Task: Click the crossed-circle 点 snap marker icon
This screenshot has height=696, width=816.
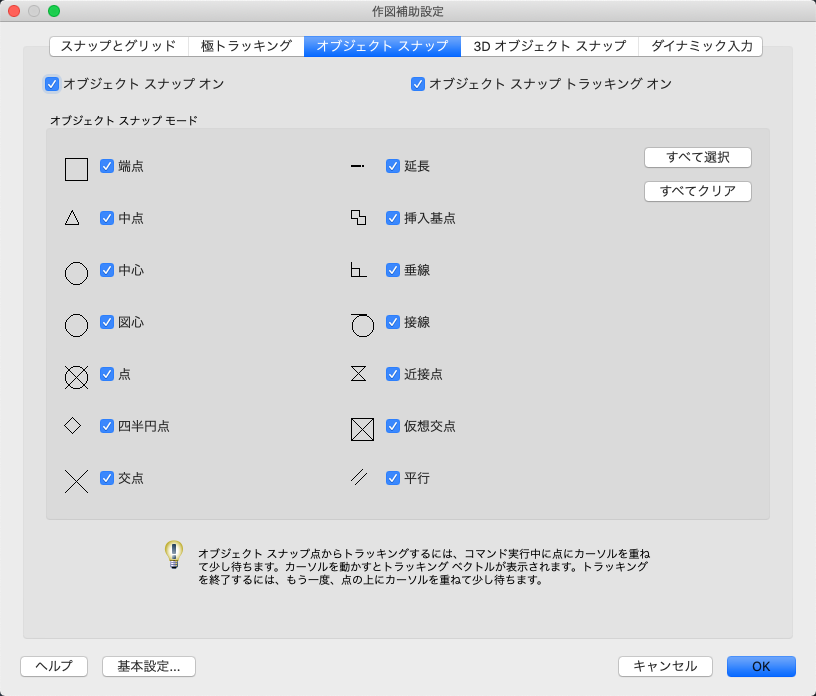Action: (x=76, y=377)
